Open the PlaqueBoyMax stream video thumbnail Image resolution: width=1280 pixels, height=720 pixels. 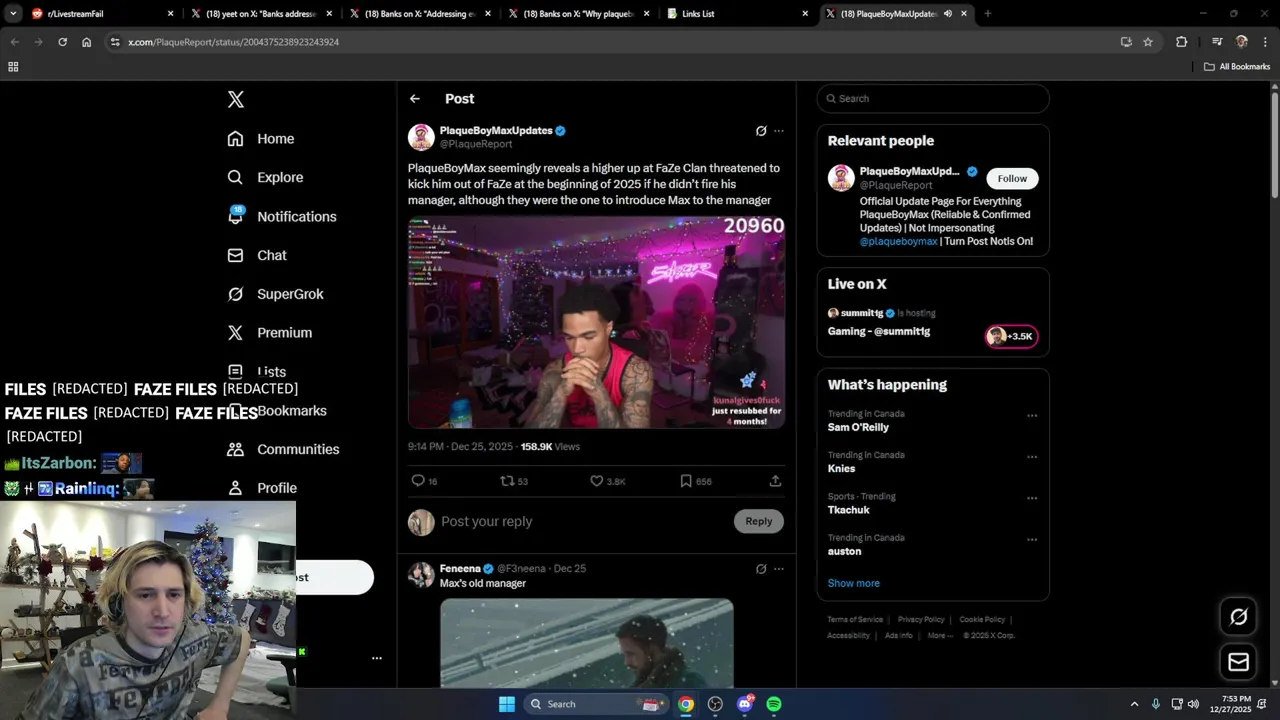click(596, 322)
